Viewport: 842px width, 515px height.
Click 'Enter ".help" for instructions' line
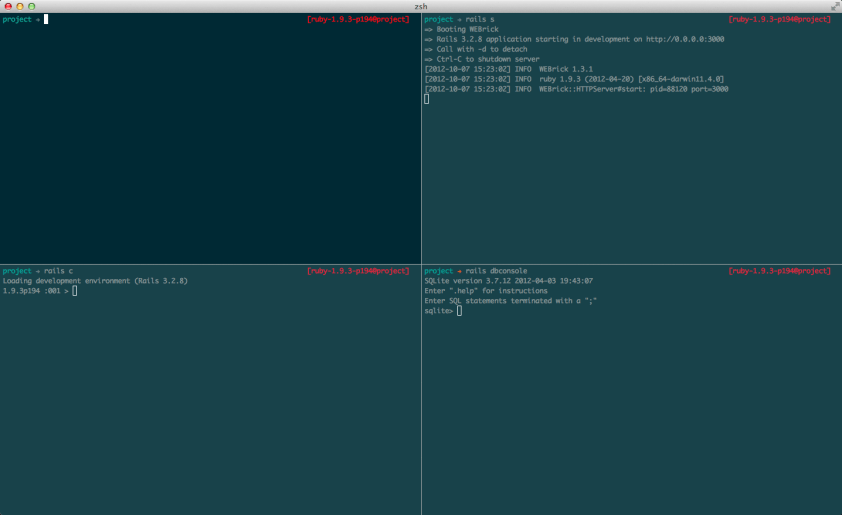(x=486, y=291)
